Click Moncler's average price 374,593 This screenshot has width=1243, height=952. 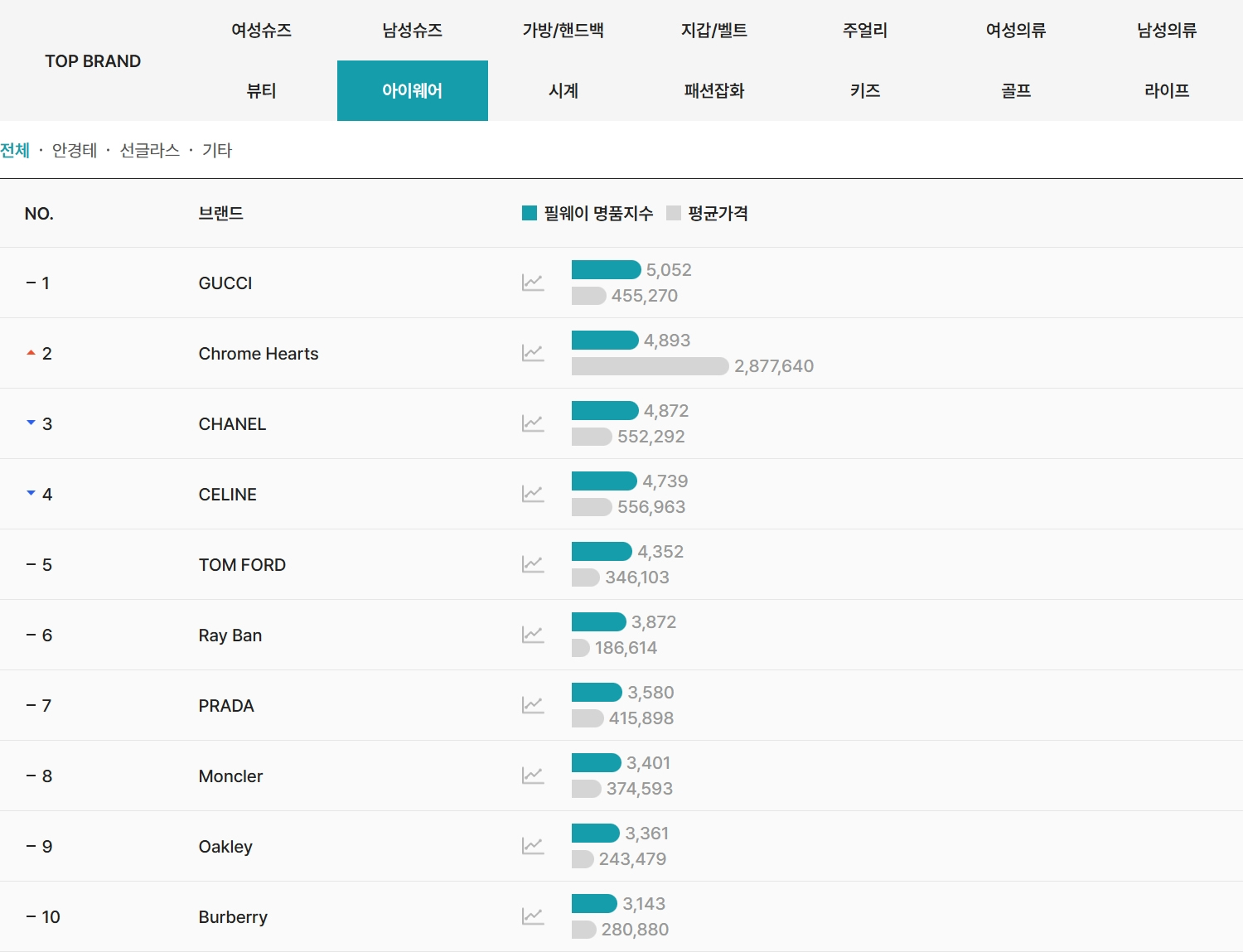[640, 789]
